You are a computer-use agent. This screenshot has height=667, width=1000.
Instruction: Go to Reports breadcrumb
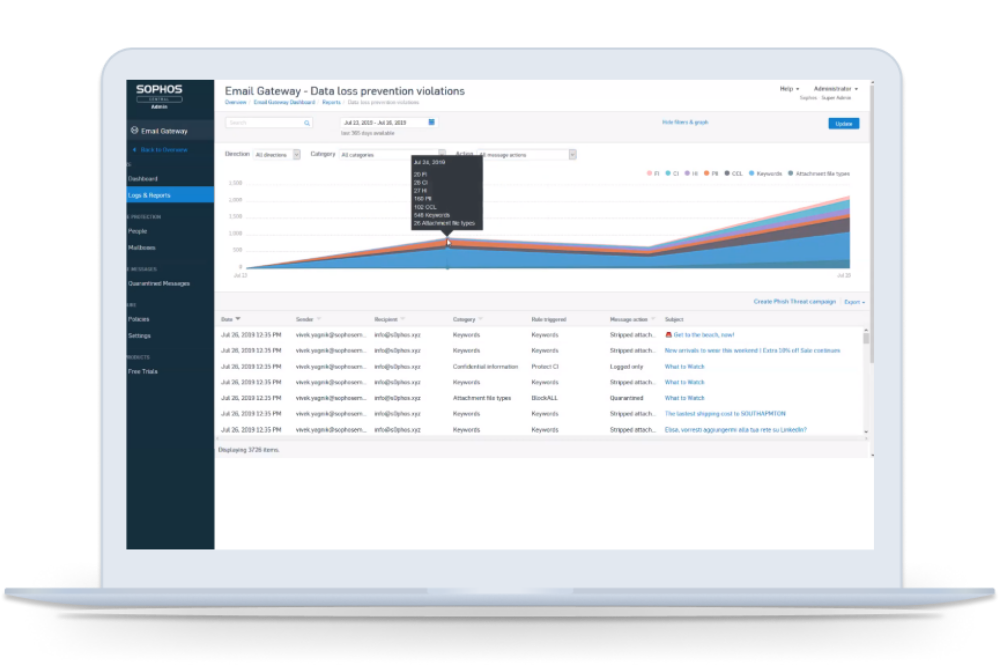tap(331, 102)
